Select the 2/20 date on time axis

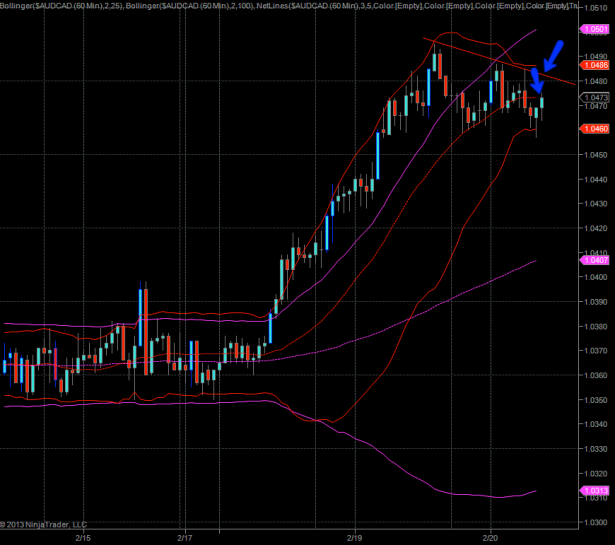click(x=491, y=535)
